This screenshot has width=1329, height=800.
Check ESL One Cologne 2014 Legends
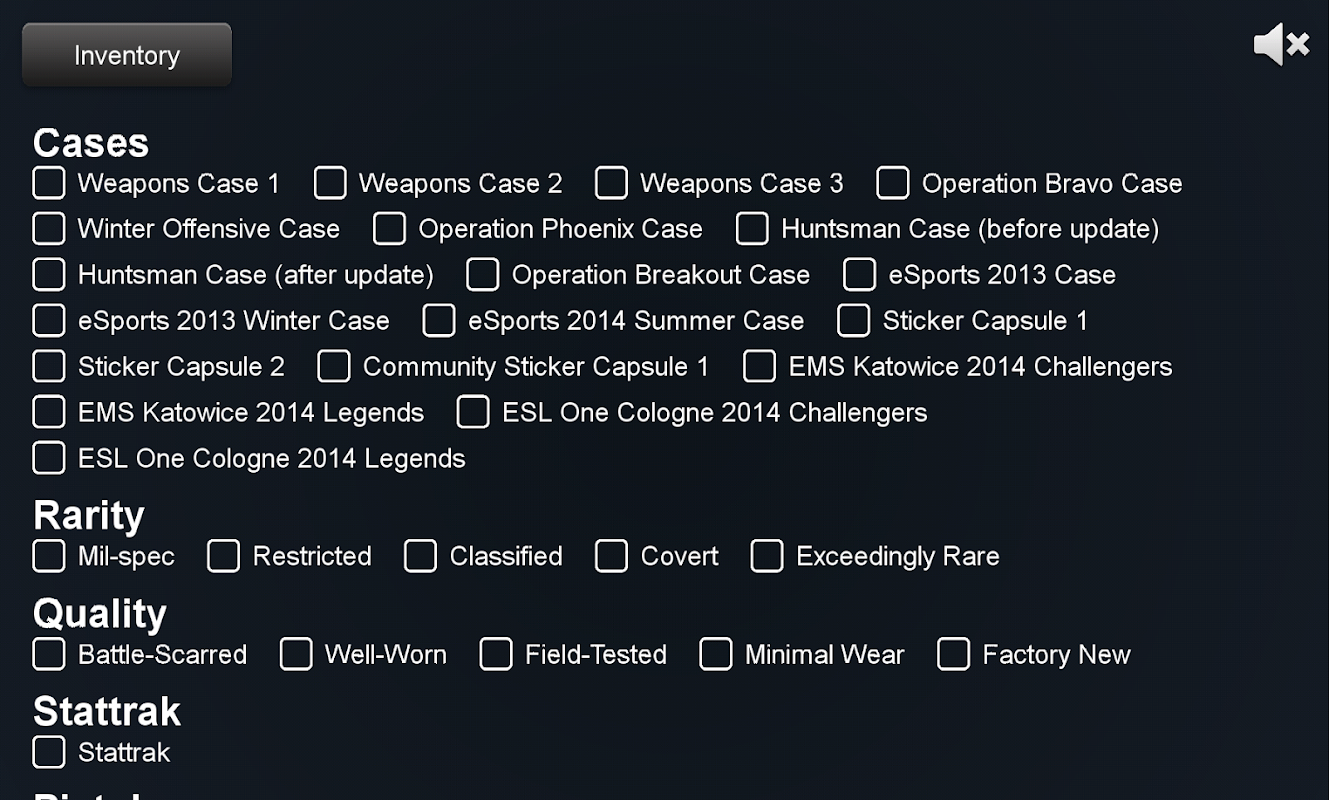click(x=49, y=458)
